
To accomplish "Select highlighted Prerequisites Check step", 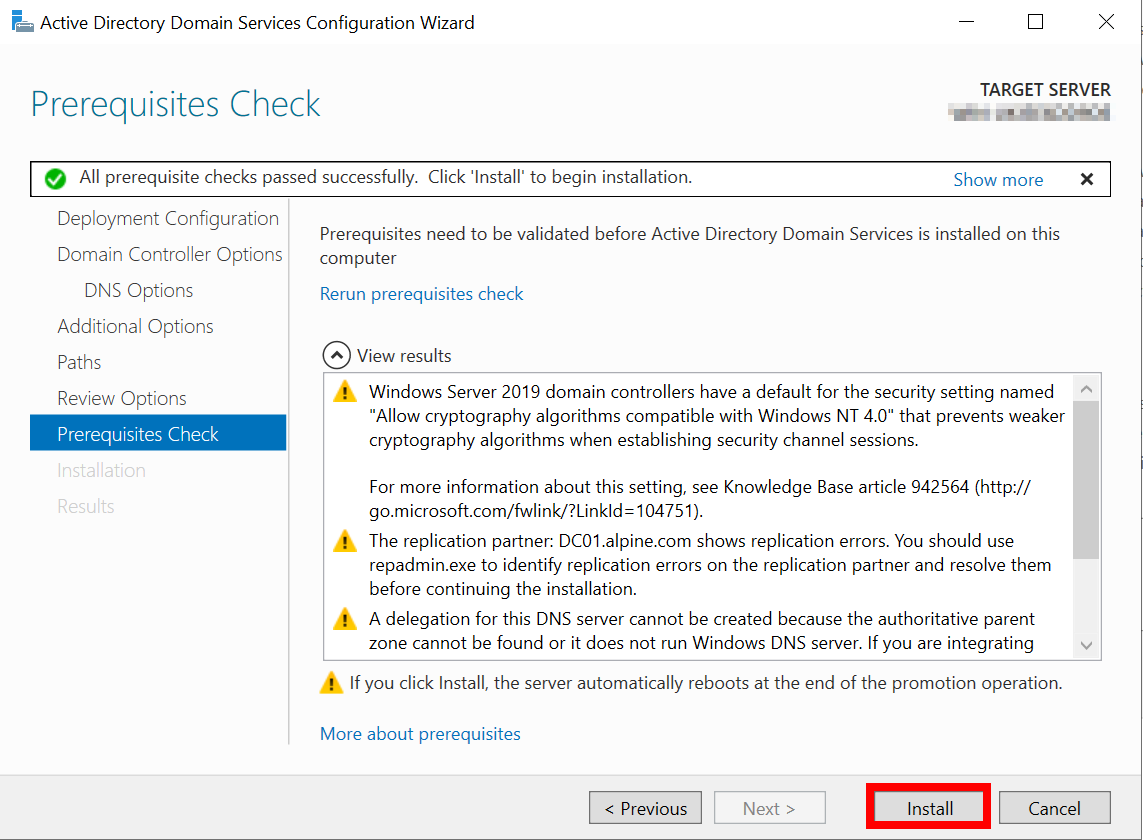I will pos(158,433).
